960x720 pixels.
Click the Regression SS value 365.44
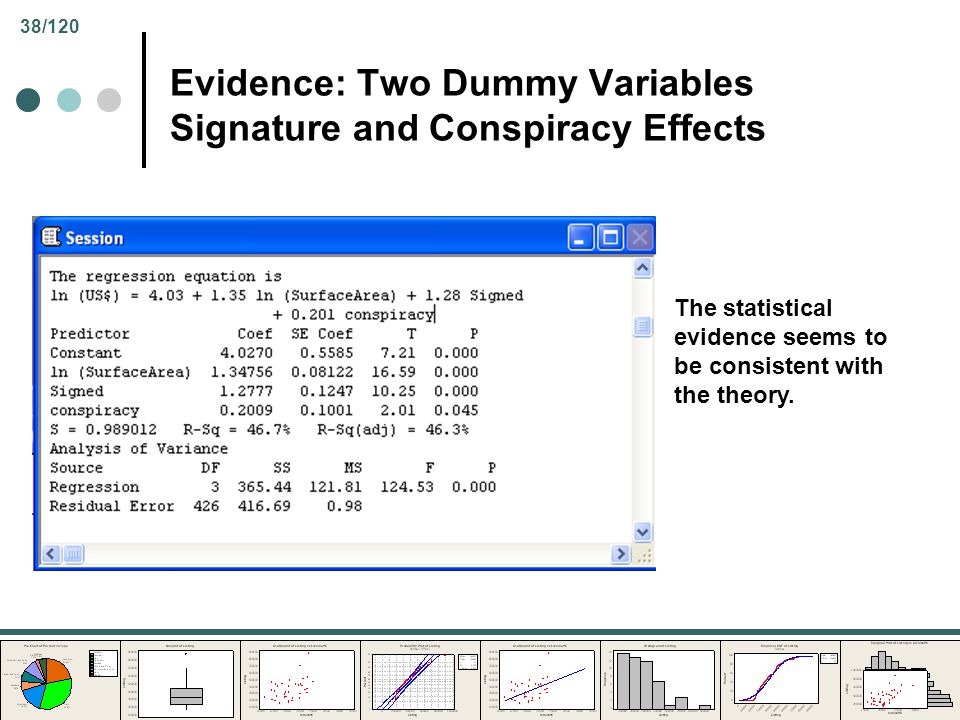[264, 487]
